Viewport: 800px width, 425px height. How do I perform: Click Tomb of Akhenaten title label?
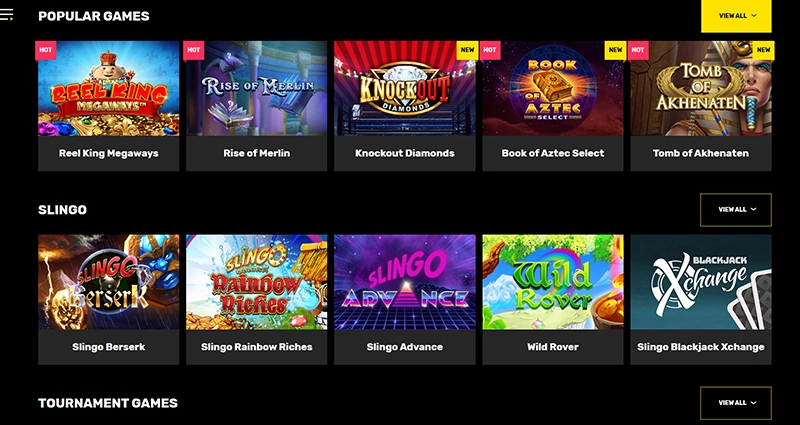point(701,153)
